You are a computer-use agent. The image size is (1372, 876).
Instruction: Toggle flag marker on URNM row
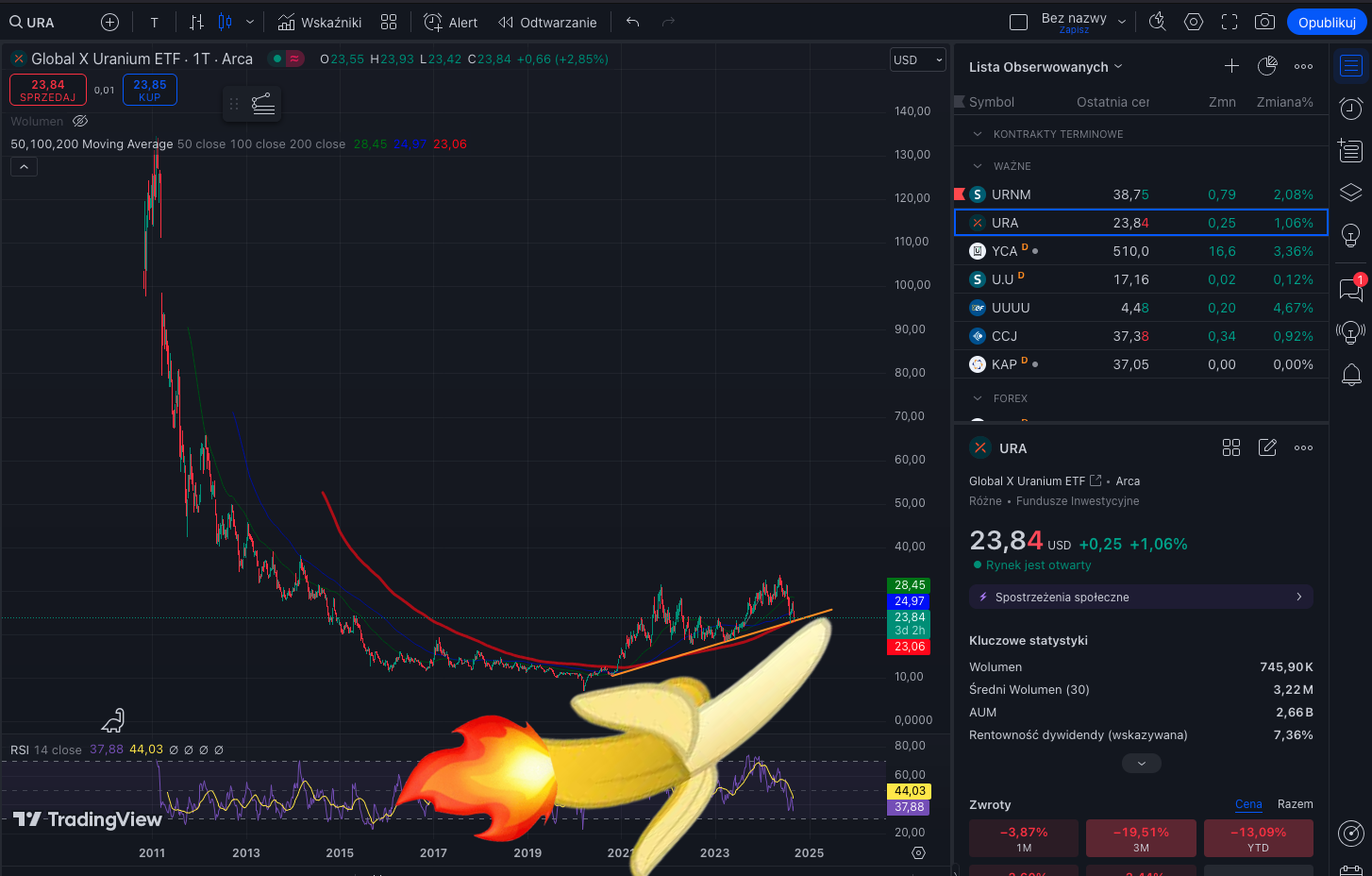click(x=960, y=194)
